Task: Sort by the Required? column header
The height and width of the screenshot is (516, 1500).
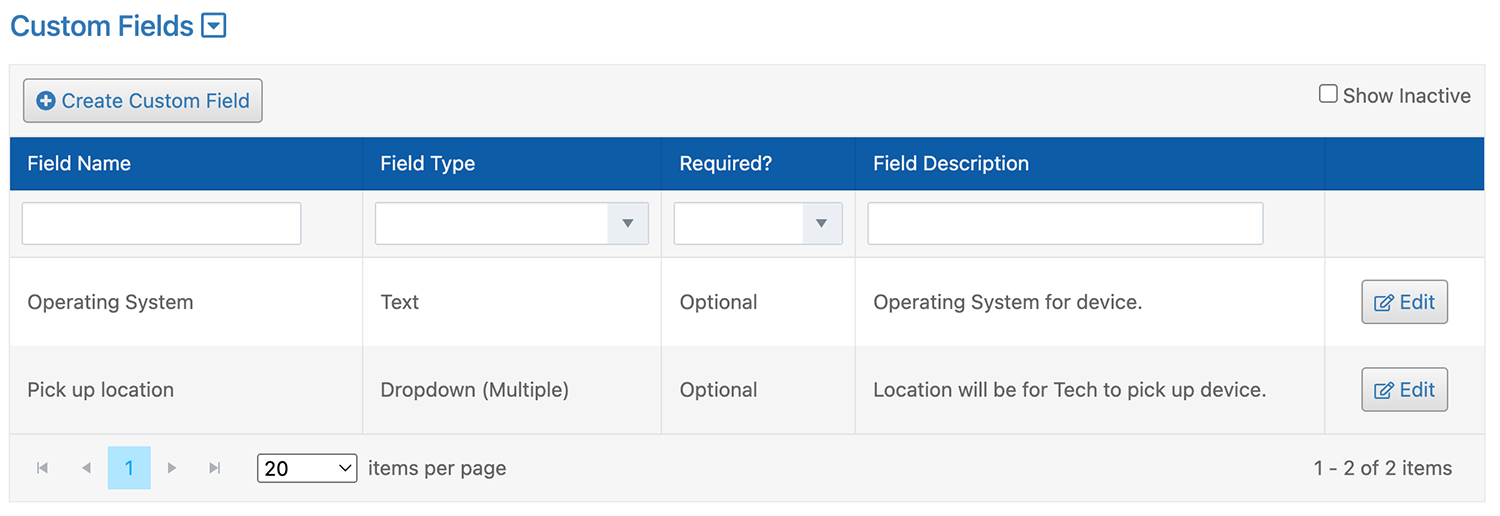Action: 726,164
